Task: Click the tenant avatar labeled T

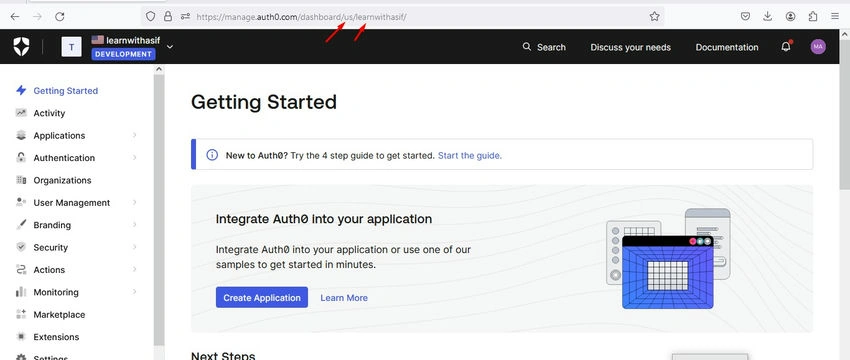Action: click(72, 47)
